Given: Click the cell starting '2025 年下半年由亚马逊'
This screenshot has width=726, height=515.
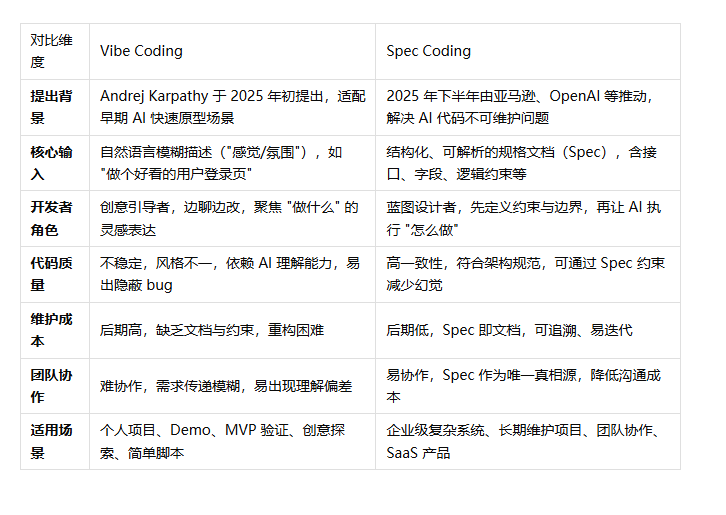Looking at the screenshot, I should 528,107.
